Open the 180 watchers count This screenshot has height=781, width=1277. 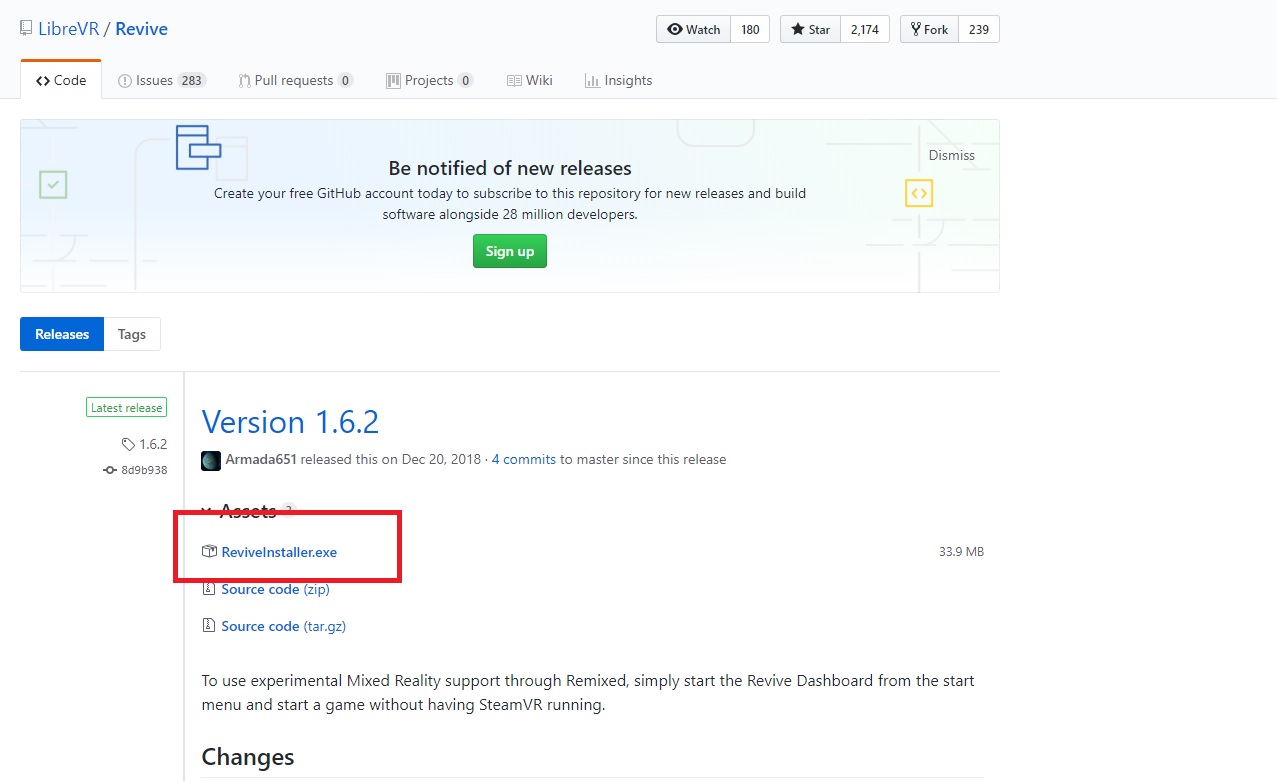click(x=750, y=29)
